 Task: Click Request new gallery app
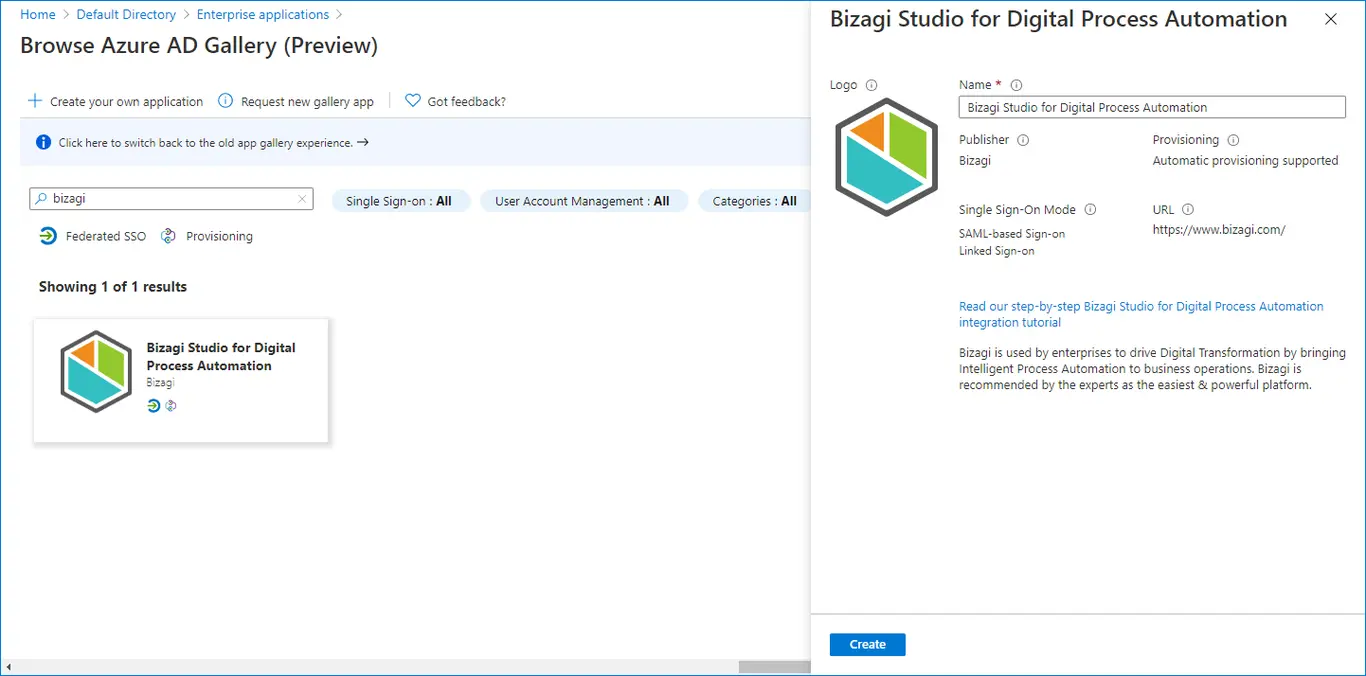(307, 102)
